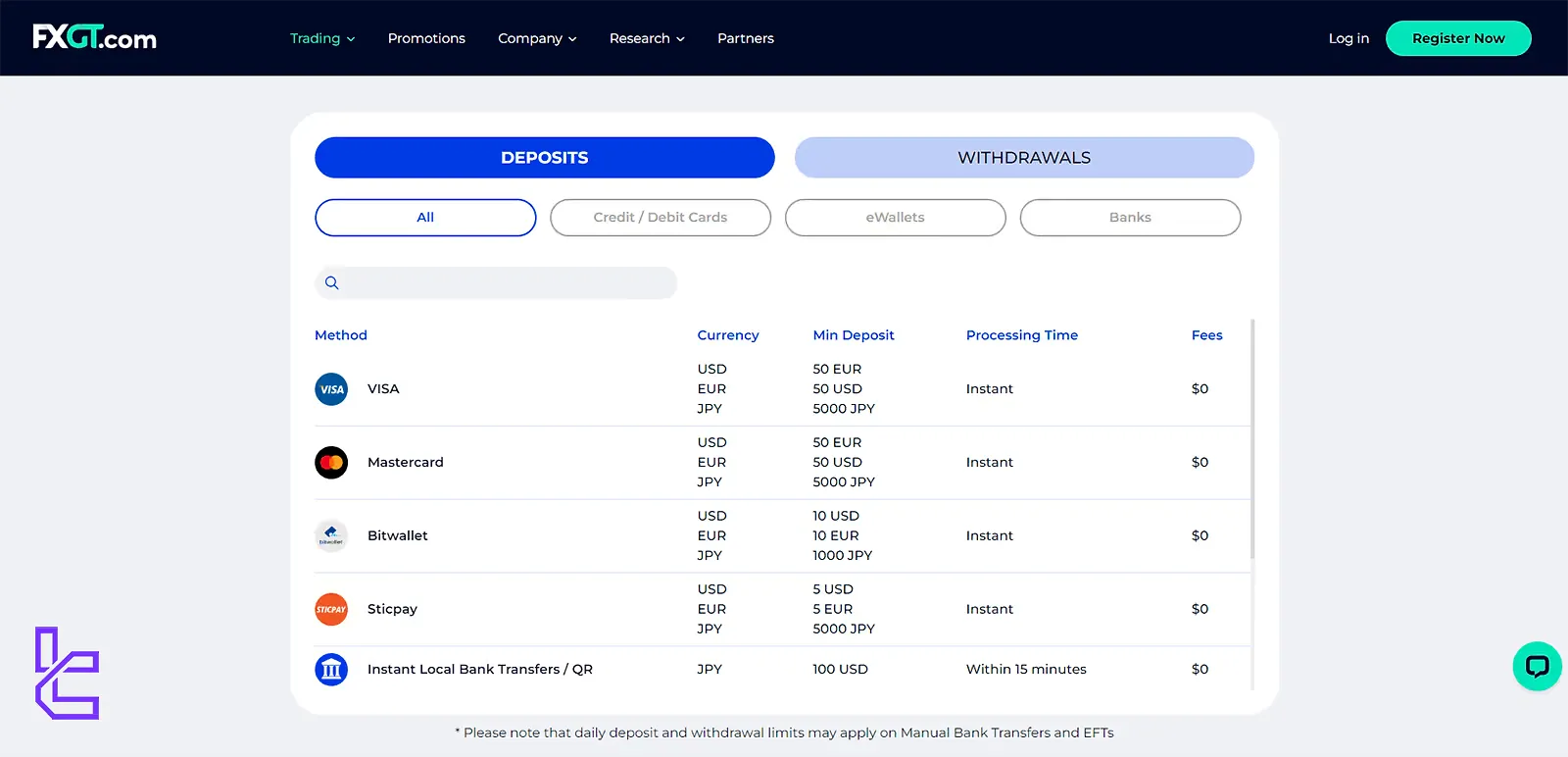This screenshot has width=1568, height=757.
Task: Select the Credit / Debit Cards filter
Action: pyautogui.click(x=661, y=218)
